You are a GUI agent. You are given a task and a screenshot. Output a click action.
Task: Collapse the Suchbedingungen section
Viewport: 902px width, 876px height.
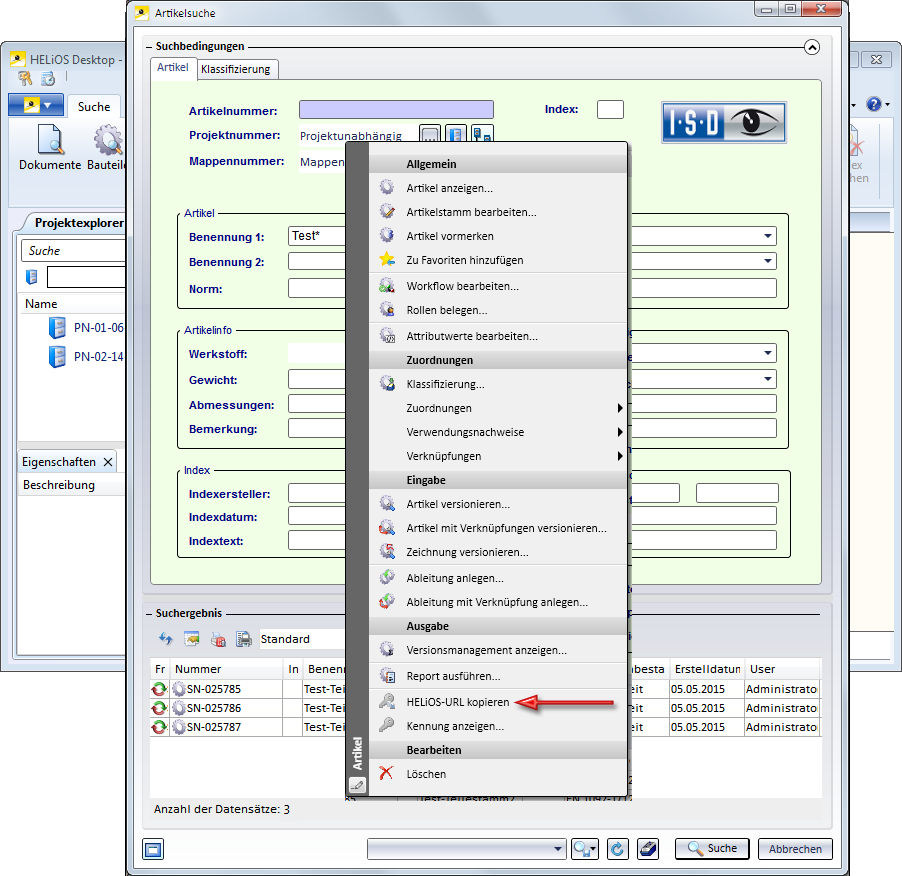coord(811,47)
